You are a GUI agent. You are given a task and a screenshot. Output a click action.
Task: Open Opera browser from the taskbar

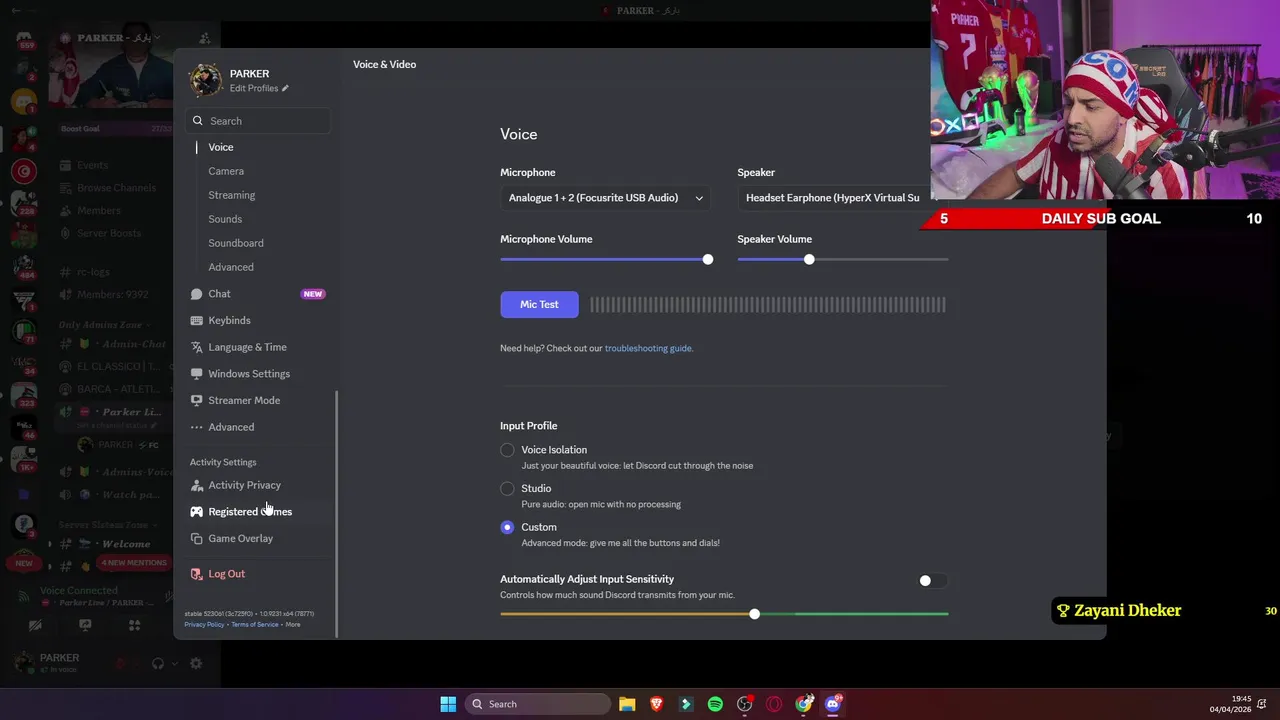tap(774, 704)
